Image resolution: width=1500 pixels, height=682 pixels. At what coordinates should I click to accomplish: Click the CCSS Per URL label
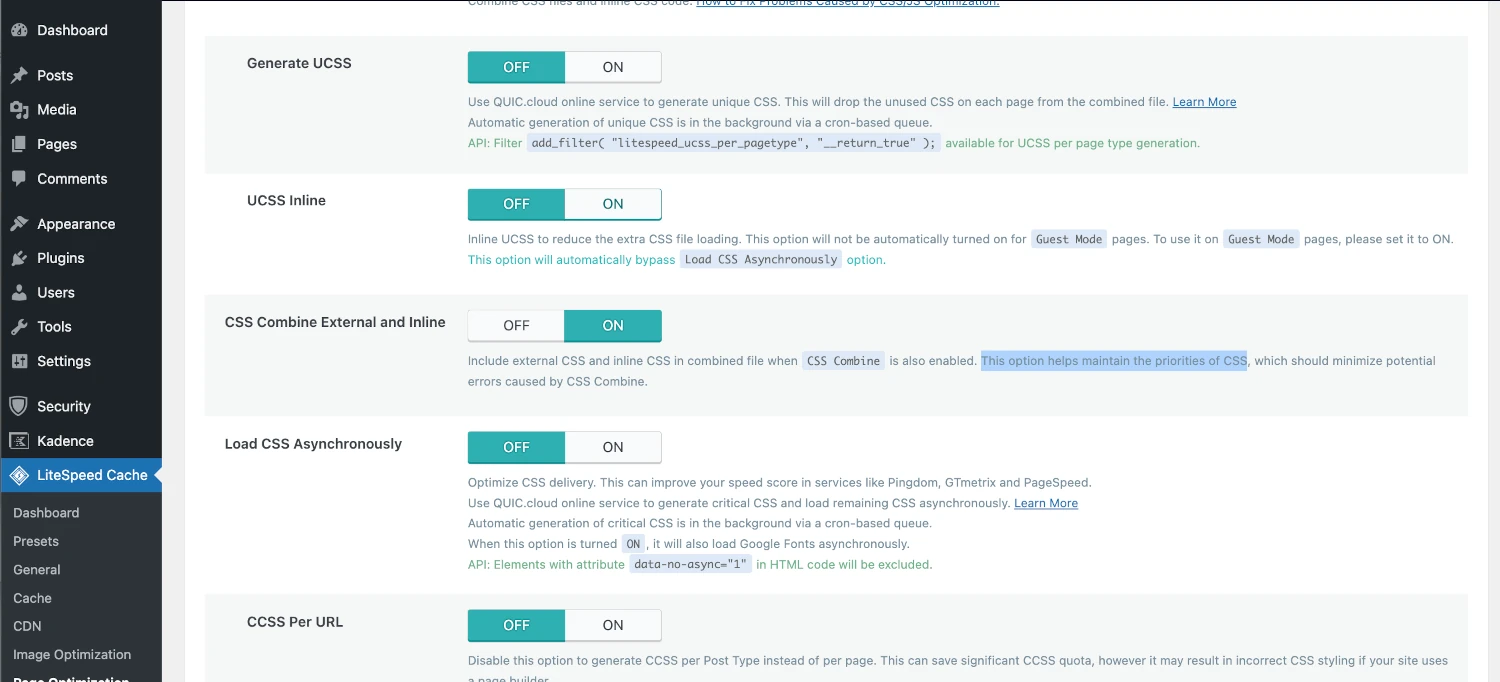point(295,622)
